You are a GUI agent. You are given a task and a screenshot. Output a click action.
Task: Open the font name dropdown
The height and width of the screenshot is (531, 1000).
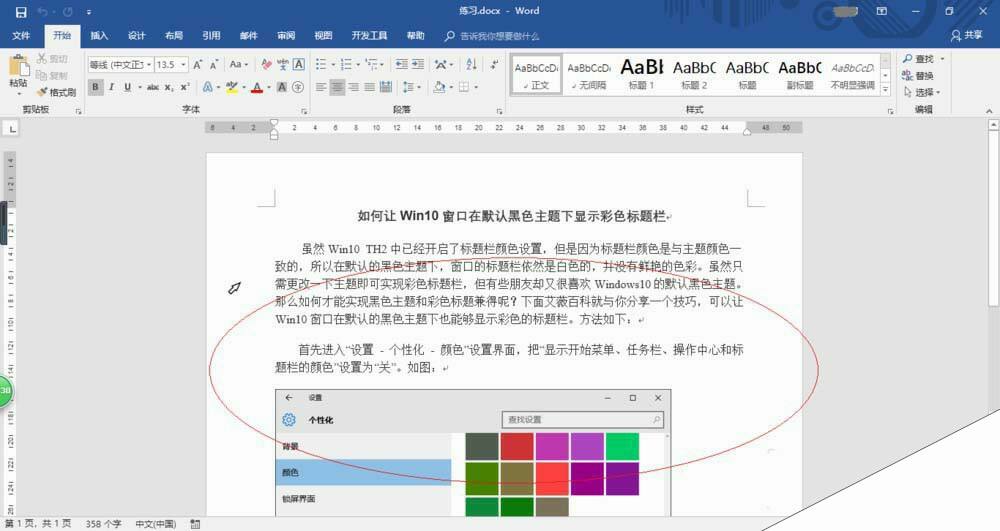tap(149, 64)
